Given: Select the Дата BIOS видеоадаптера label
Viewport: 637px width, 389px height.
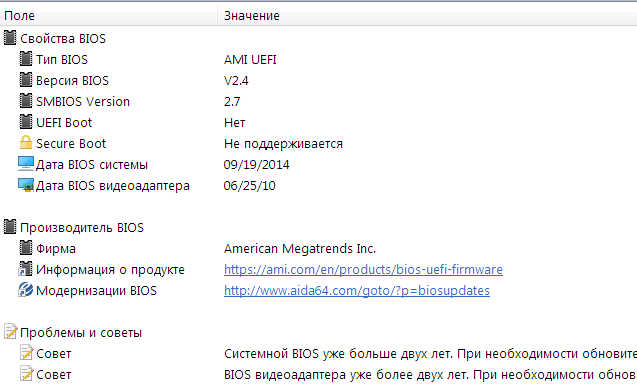Looking at the screenshot, I should [113, 186].
